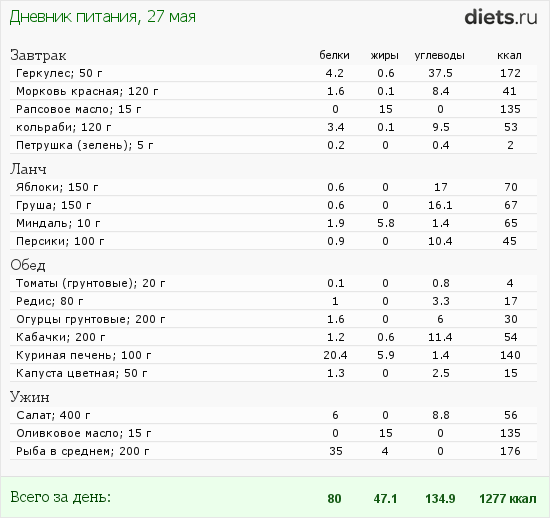Click the Ужин section heading
This screenshot has height=518, width=550.
click(29, 397)
